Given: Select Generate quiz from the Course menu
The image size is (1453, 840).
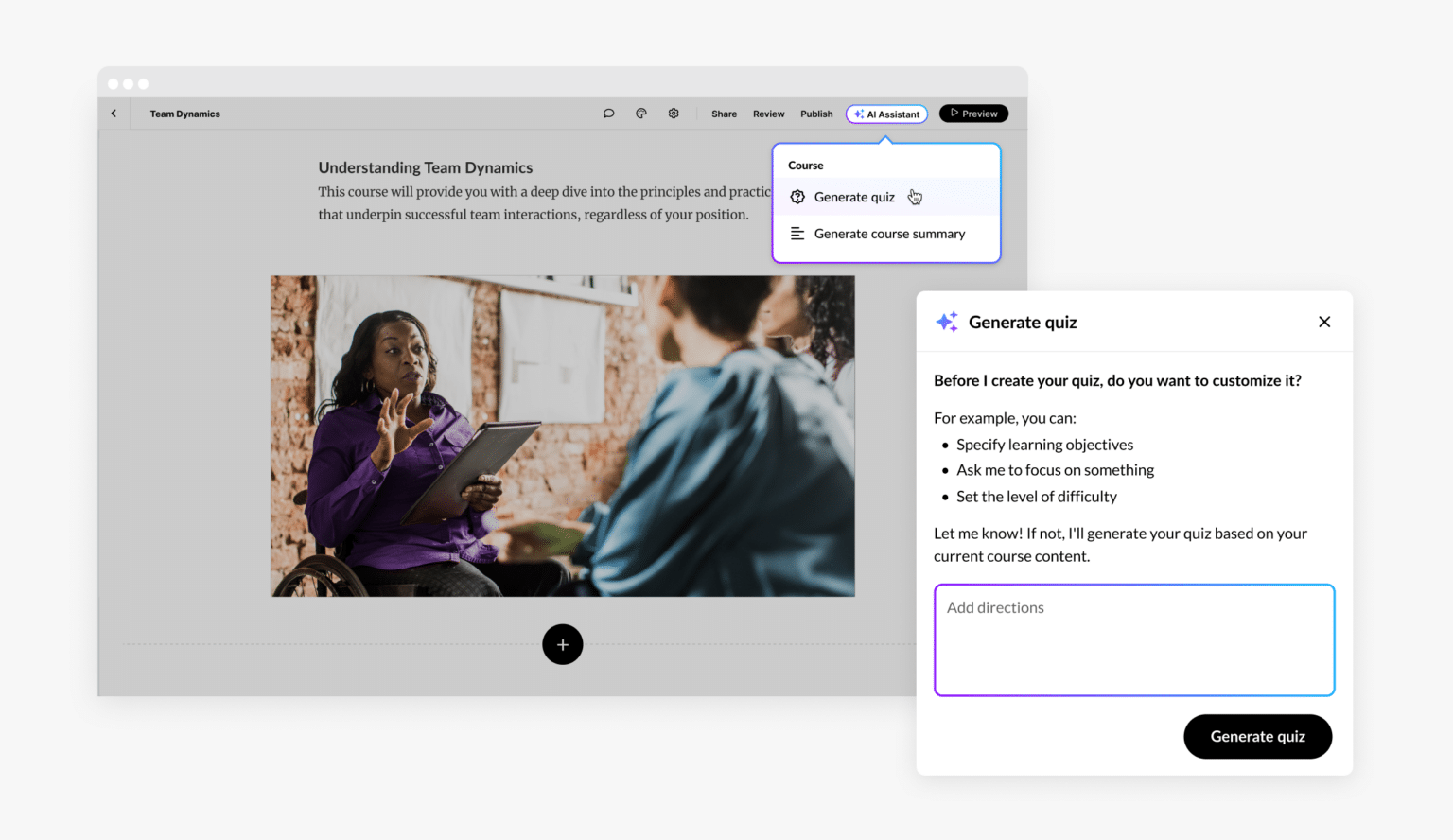Looking at the screenshot, I should (854, 197).
